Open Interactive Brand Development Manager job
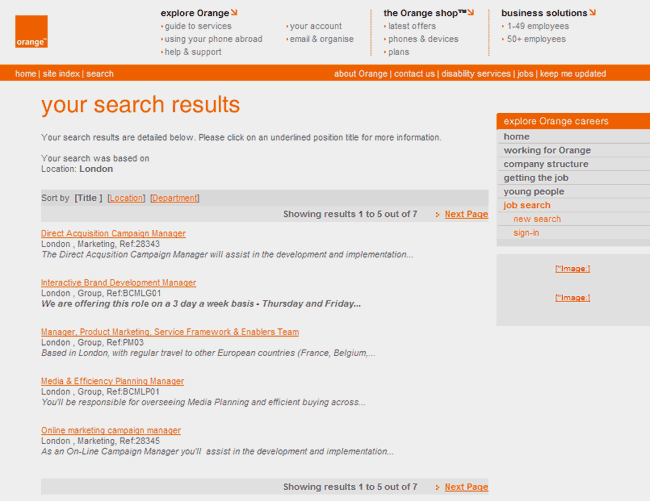This screenshot has width=650, height=501. 119,283
